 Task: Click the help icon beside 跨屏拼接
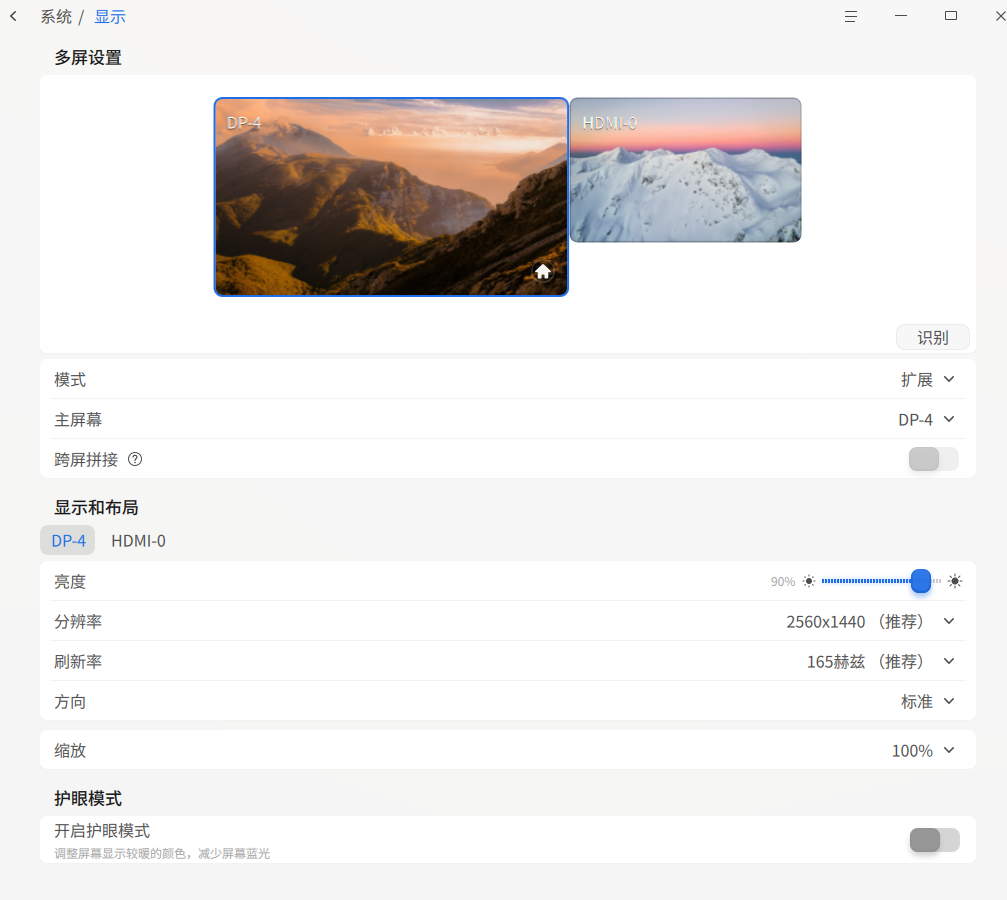coord(135,459)
